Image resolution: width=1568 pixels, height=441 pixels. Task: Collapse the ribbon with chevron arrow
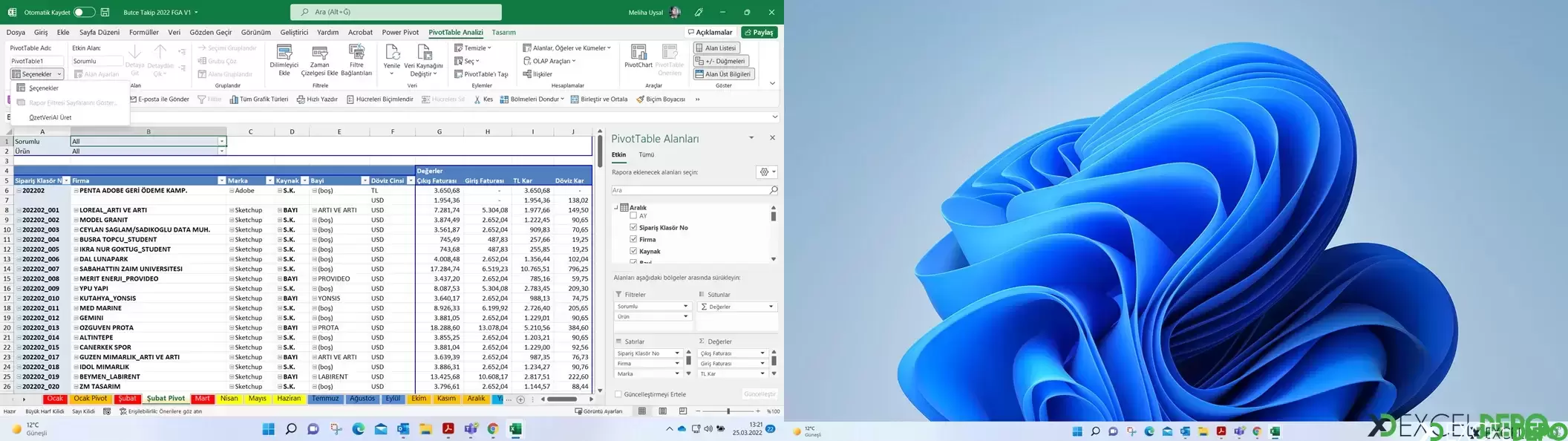pos(772,83)
